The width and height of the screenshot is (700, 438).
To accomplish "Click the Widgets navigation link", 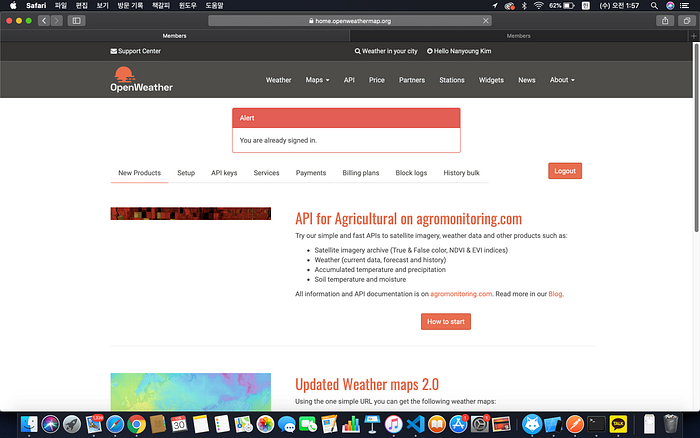I will click(x=491, y=80).
